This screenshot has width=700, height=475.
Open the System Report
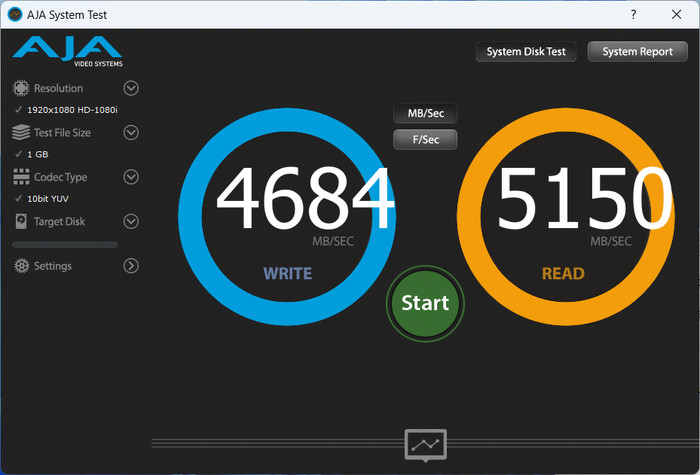(x=638, y=52)
